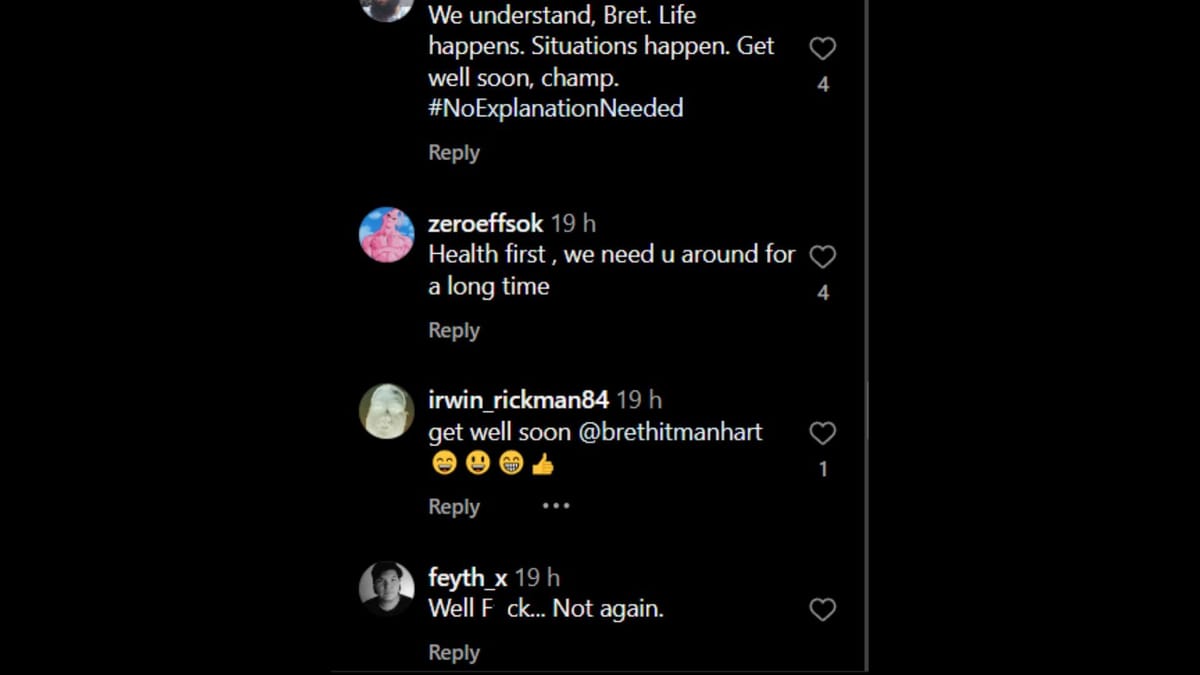View the like count on irwin_rickman84's comment
Image resolution: width=1200 pixels, height=675 pixels.
point(823,469)
